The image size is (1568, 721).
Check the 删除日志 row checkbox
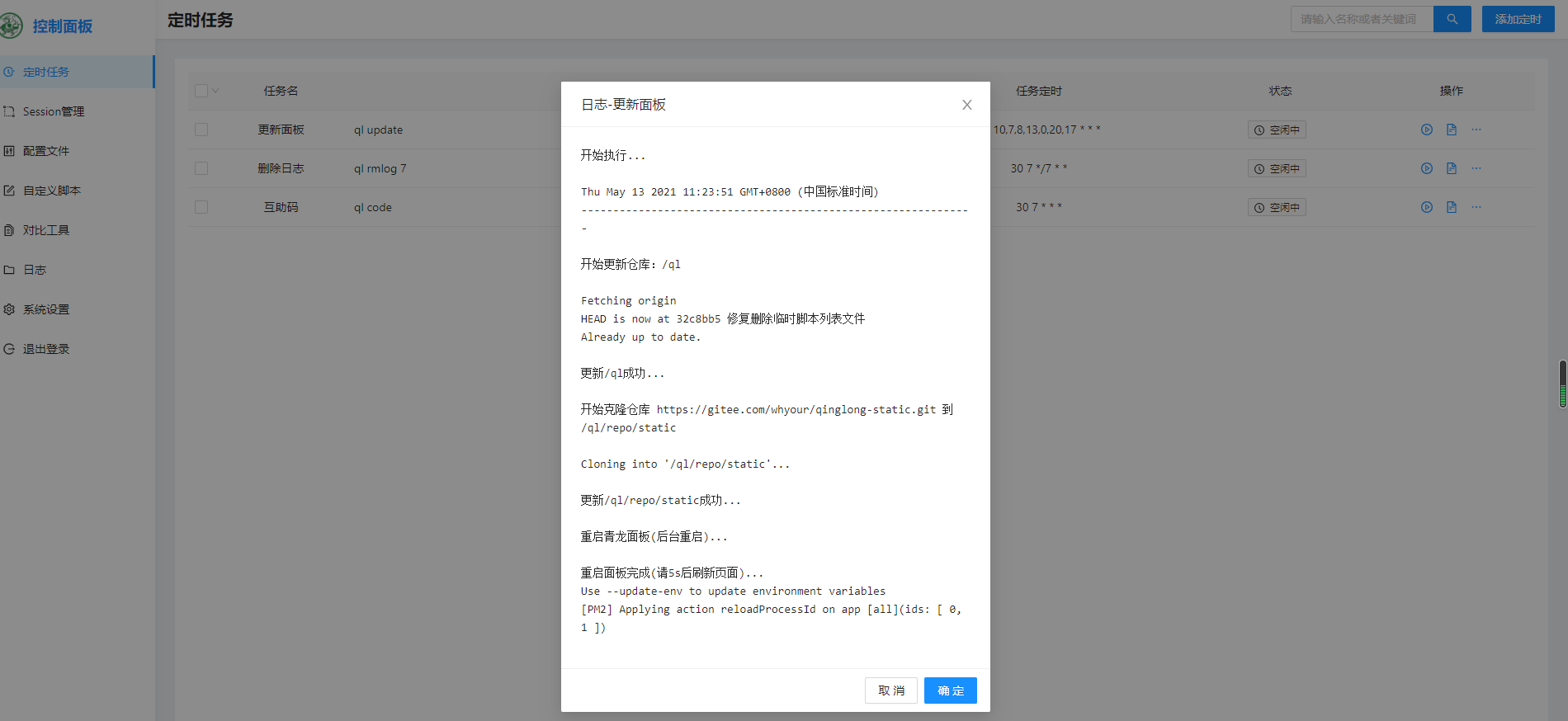[x=201, y=168]
